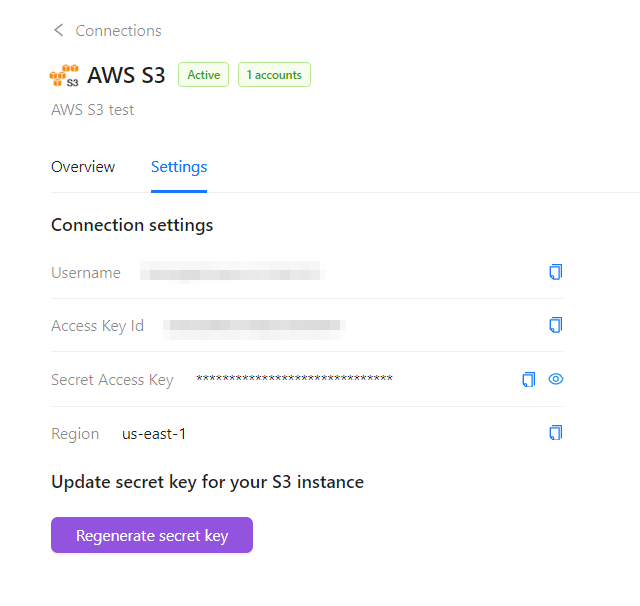
Task: Select the blurred Access Key Id value
Action: pos(254,325)
